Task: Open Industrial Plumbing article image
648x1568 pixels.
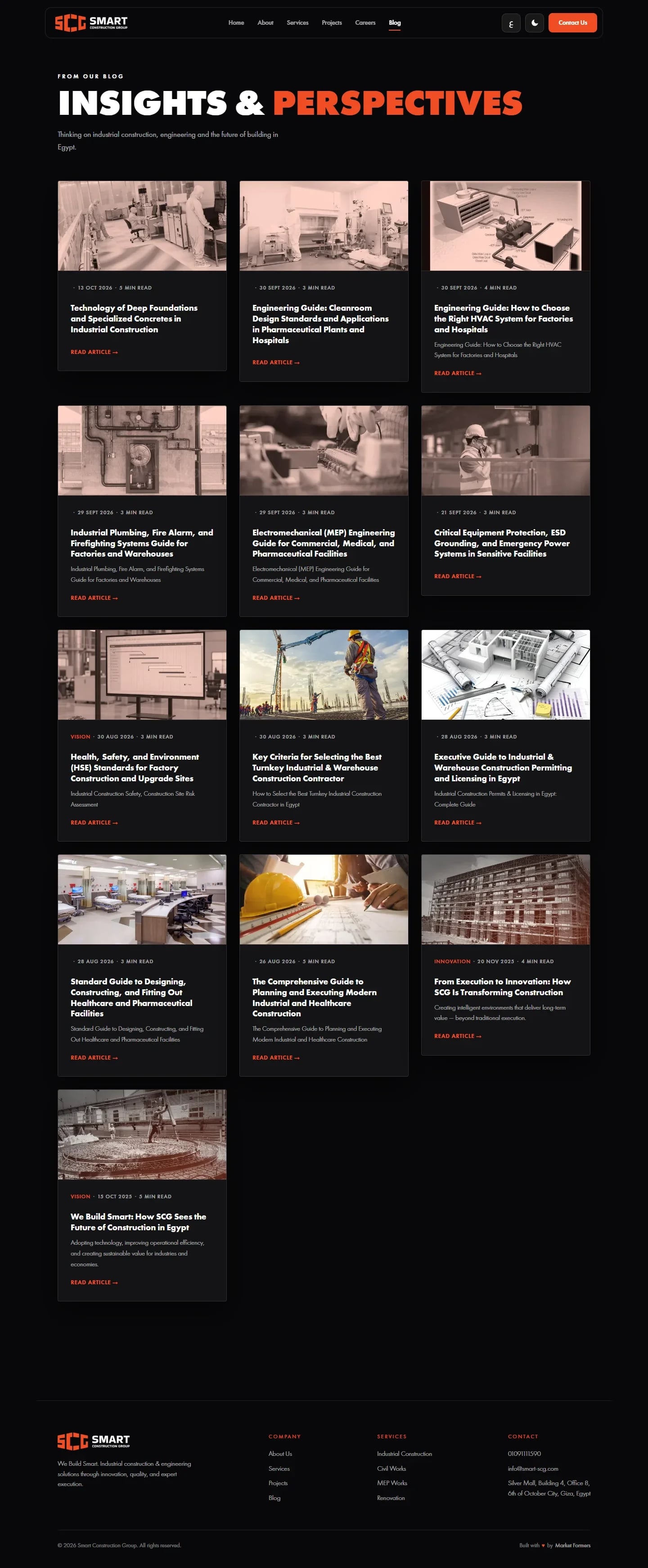Action: click(142, 450)
